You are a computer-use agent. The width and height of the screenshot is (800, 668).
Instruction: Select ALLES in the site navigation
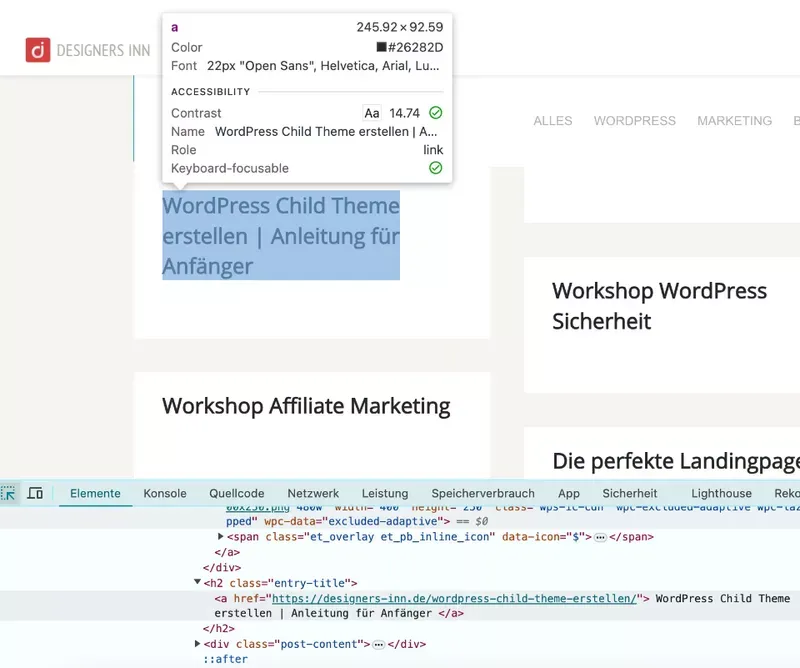pos(552,121)
